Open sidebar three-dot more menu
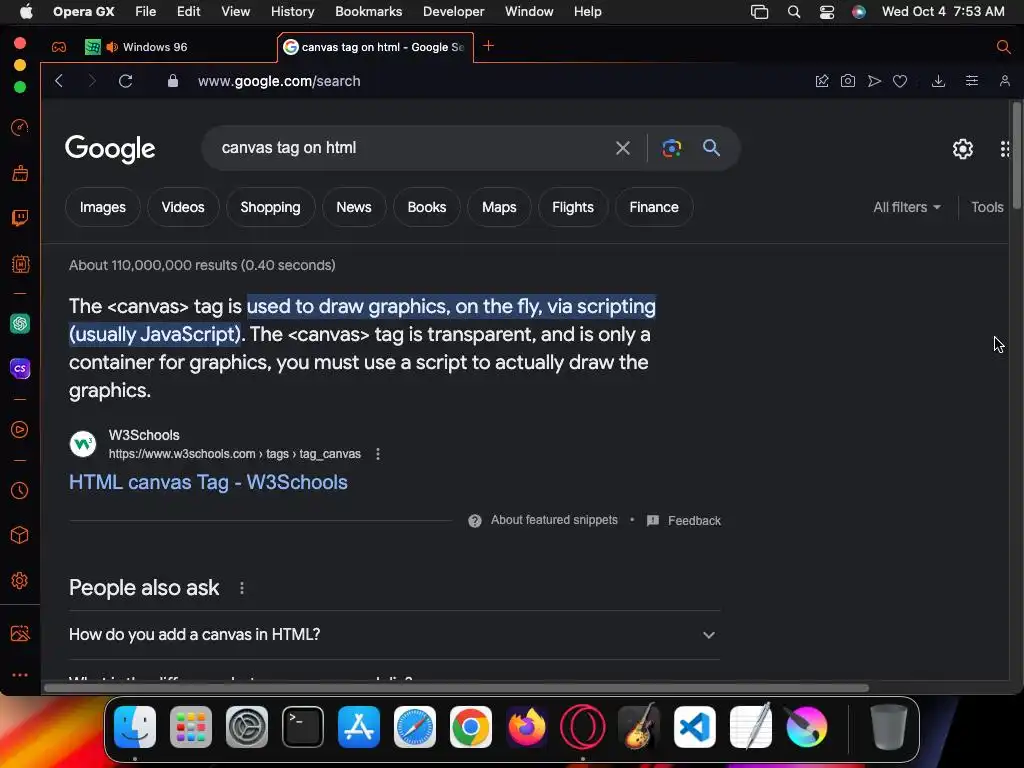1024x768 pixels. click(x=20, y=675)
